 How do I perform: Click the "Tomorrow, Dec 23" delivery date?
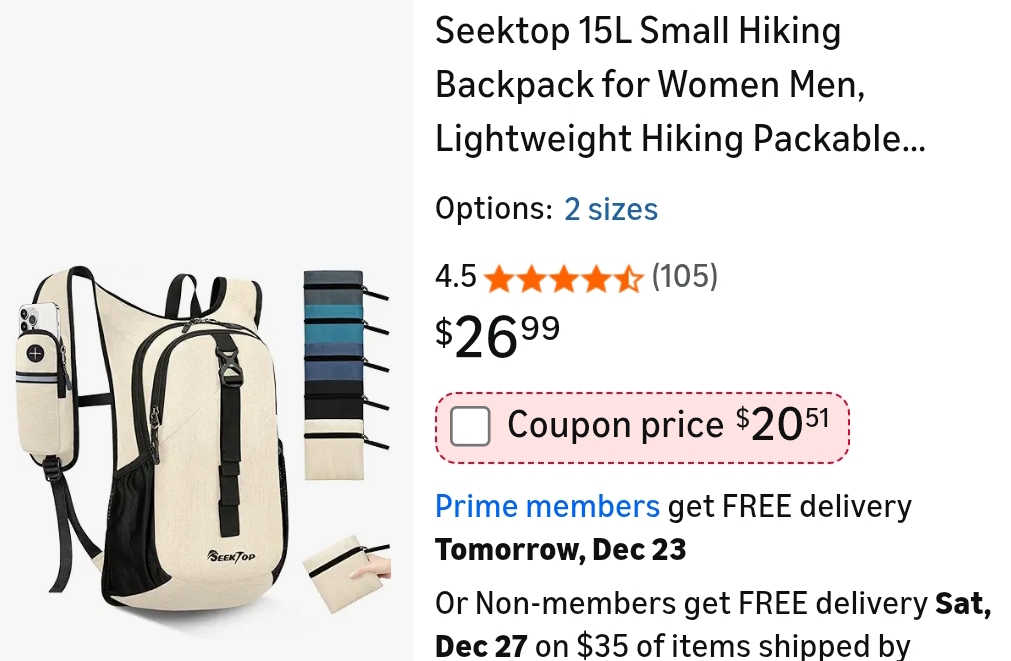tap(560, 550)
